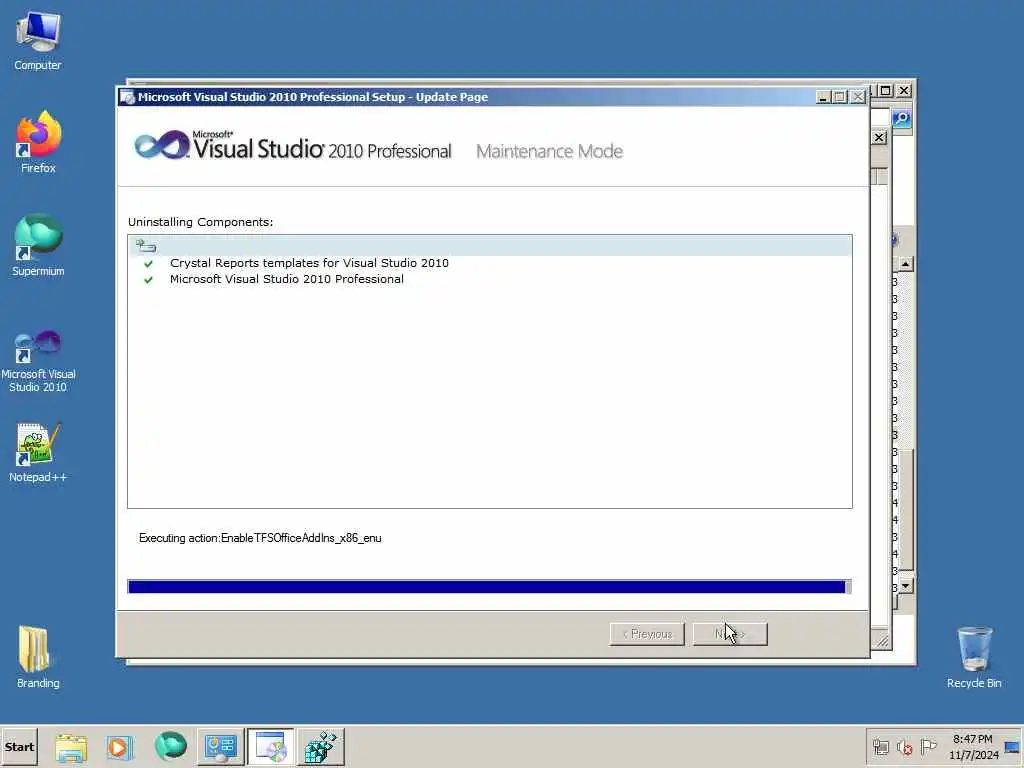Click the resize grip of background window
The width and height of the screenshot is (1024, 768).
coord(882,641)
